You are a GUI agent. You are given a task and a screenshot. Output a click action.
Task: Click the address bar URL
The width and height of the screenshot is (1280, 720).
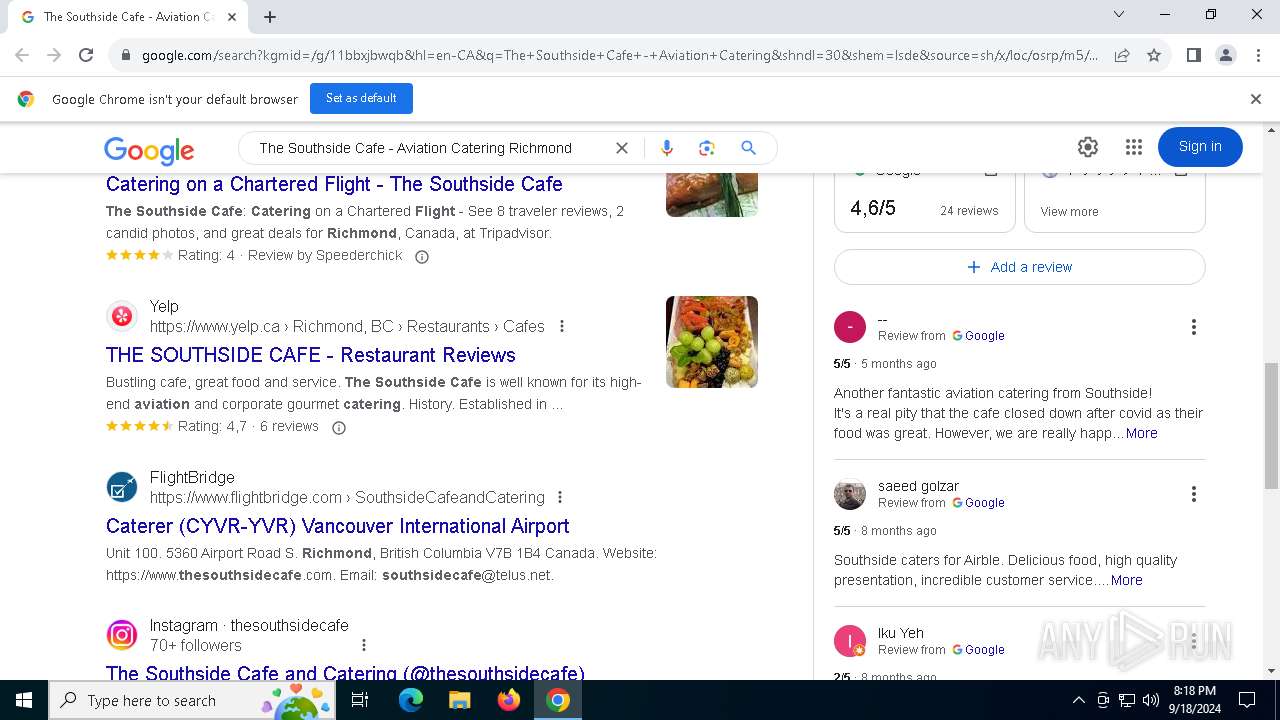click(x=620, y=55)
